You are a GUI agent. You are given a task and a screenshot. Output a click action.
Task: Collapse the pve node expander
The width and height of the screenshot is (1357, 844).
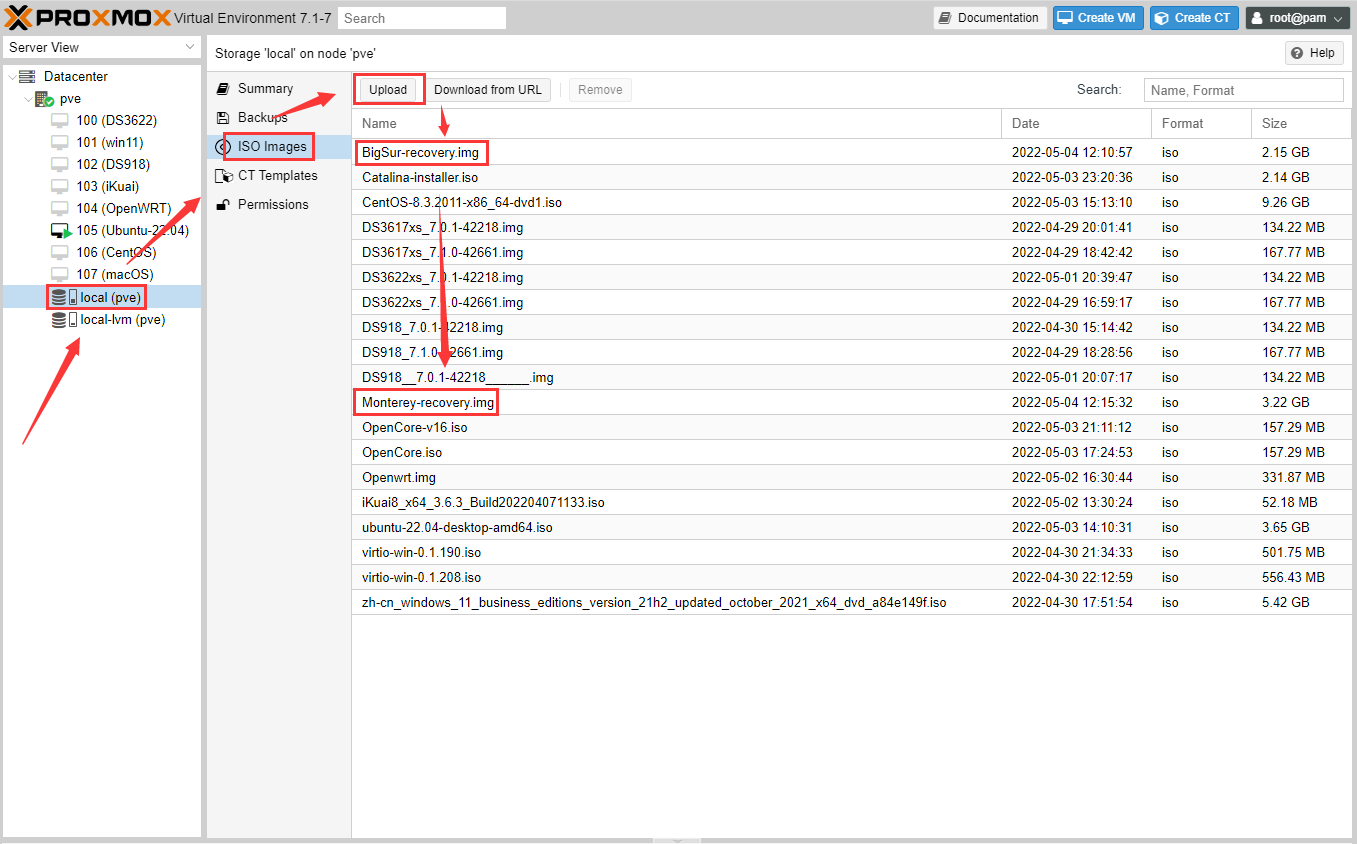point(27,99)
